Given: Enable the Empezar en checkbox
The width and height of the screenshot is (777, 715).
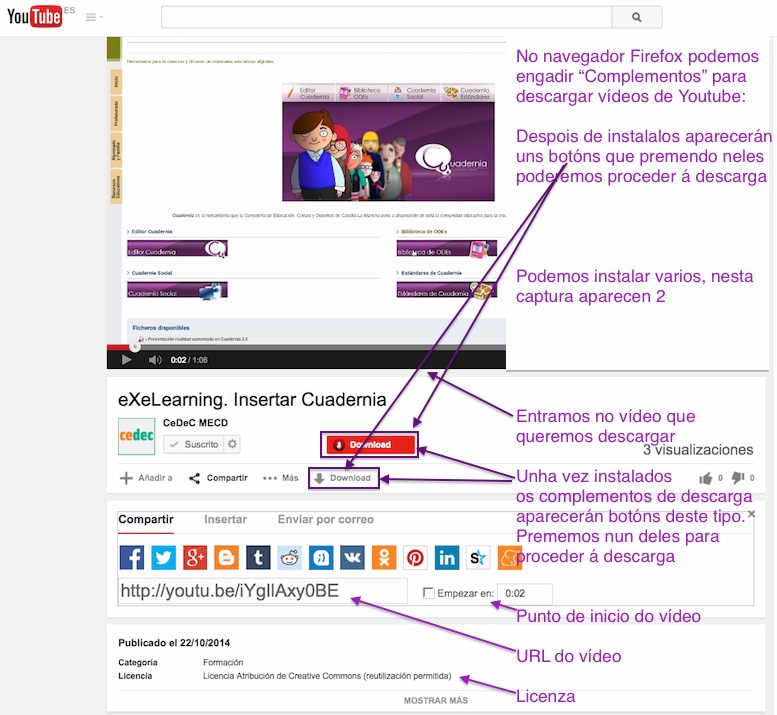Looking at the screenshot, I should 429,593.
